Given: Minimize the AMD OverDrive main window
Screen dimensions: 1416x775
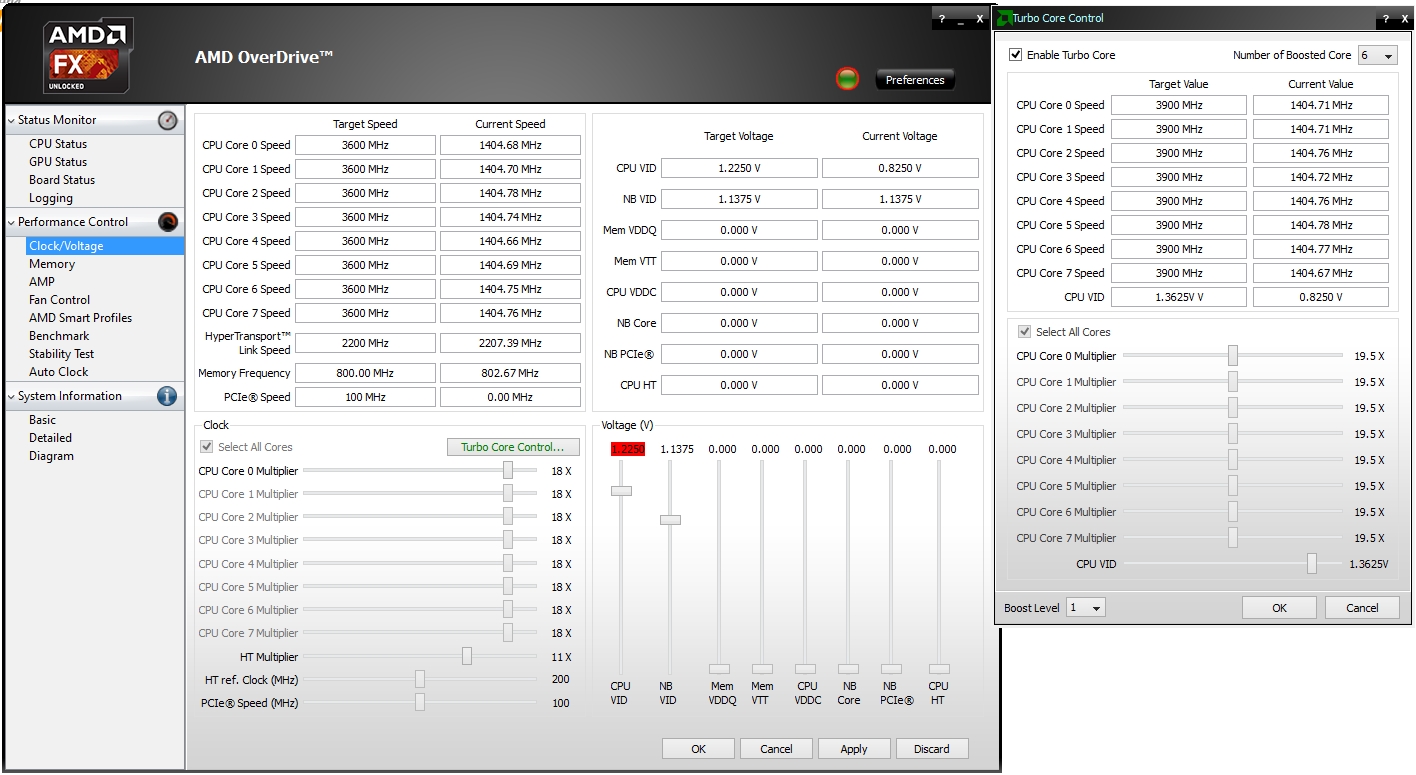Looking at the screenshot, I should point(961,20).
